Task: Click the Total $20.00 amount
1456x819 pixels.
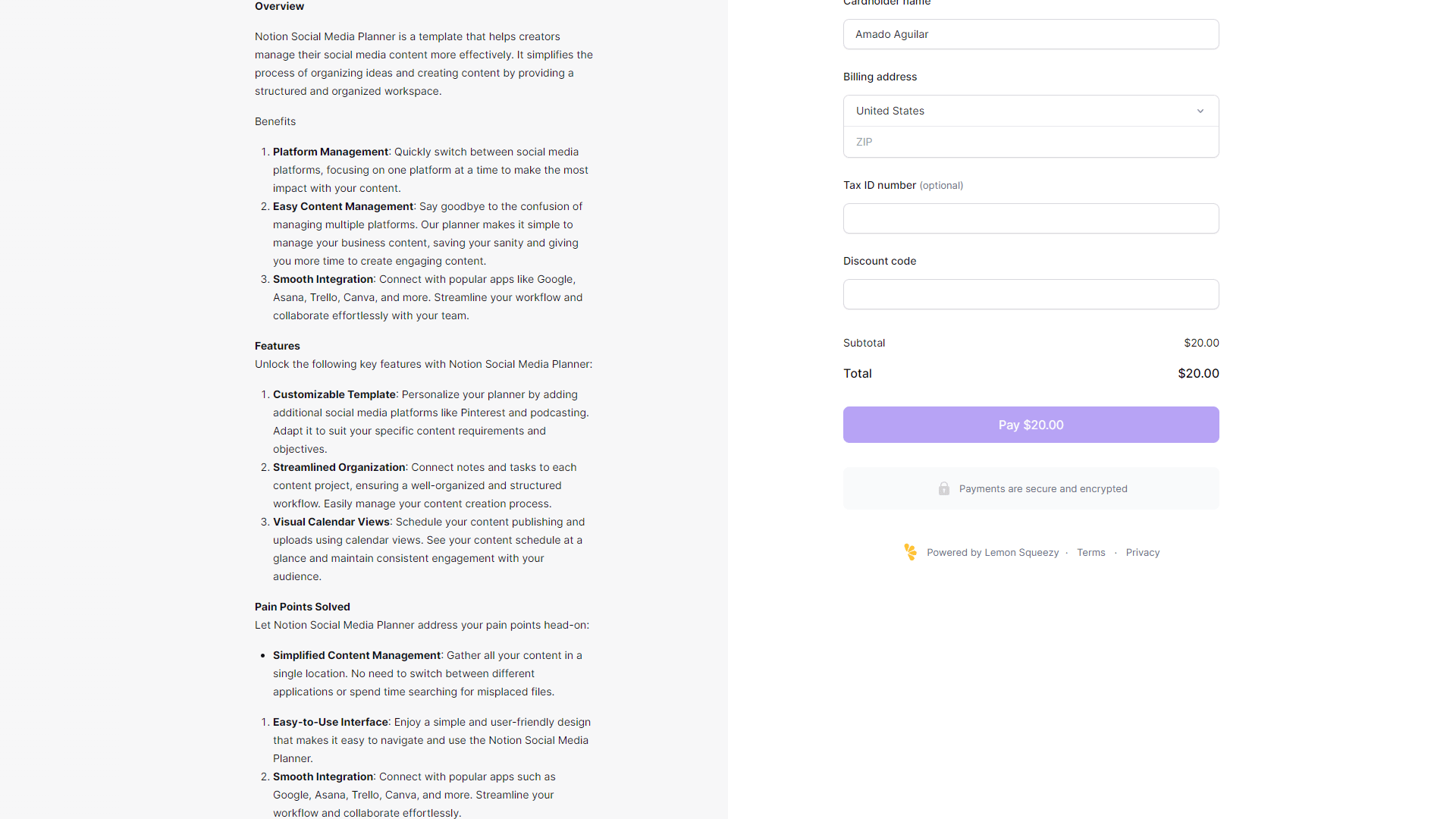Action: tap(1198, 373)
